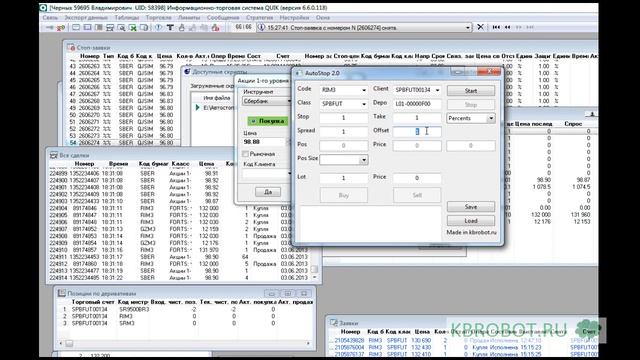Click the Заявки window title icon
The width and height of the screenshot is (640, 360).
coord(333,322)
